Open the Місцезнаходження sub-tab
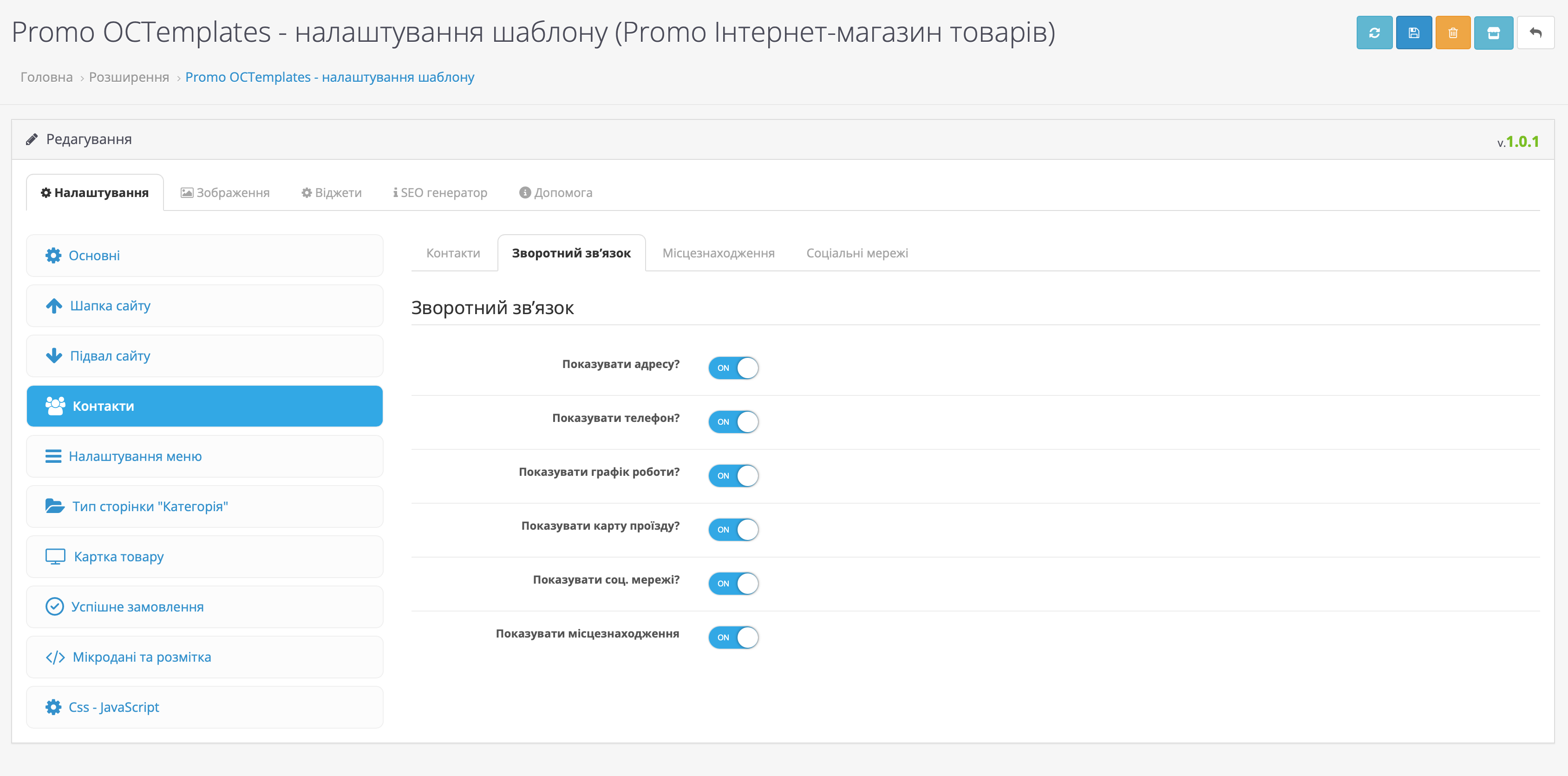 tap(718, 253)
